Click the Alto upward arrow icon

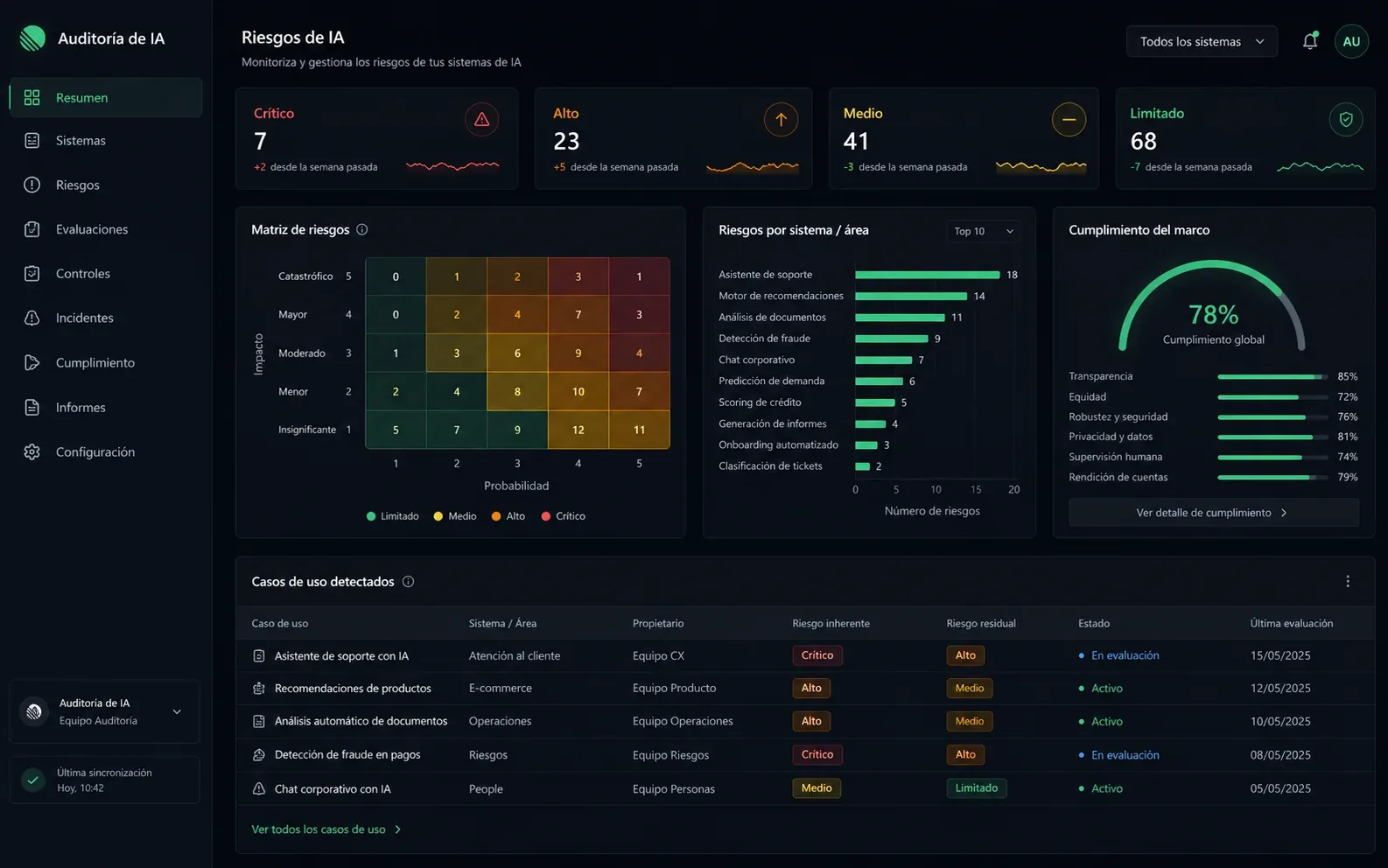(781, 120)
